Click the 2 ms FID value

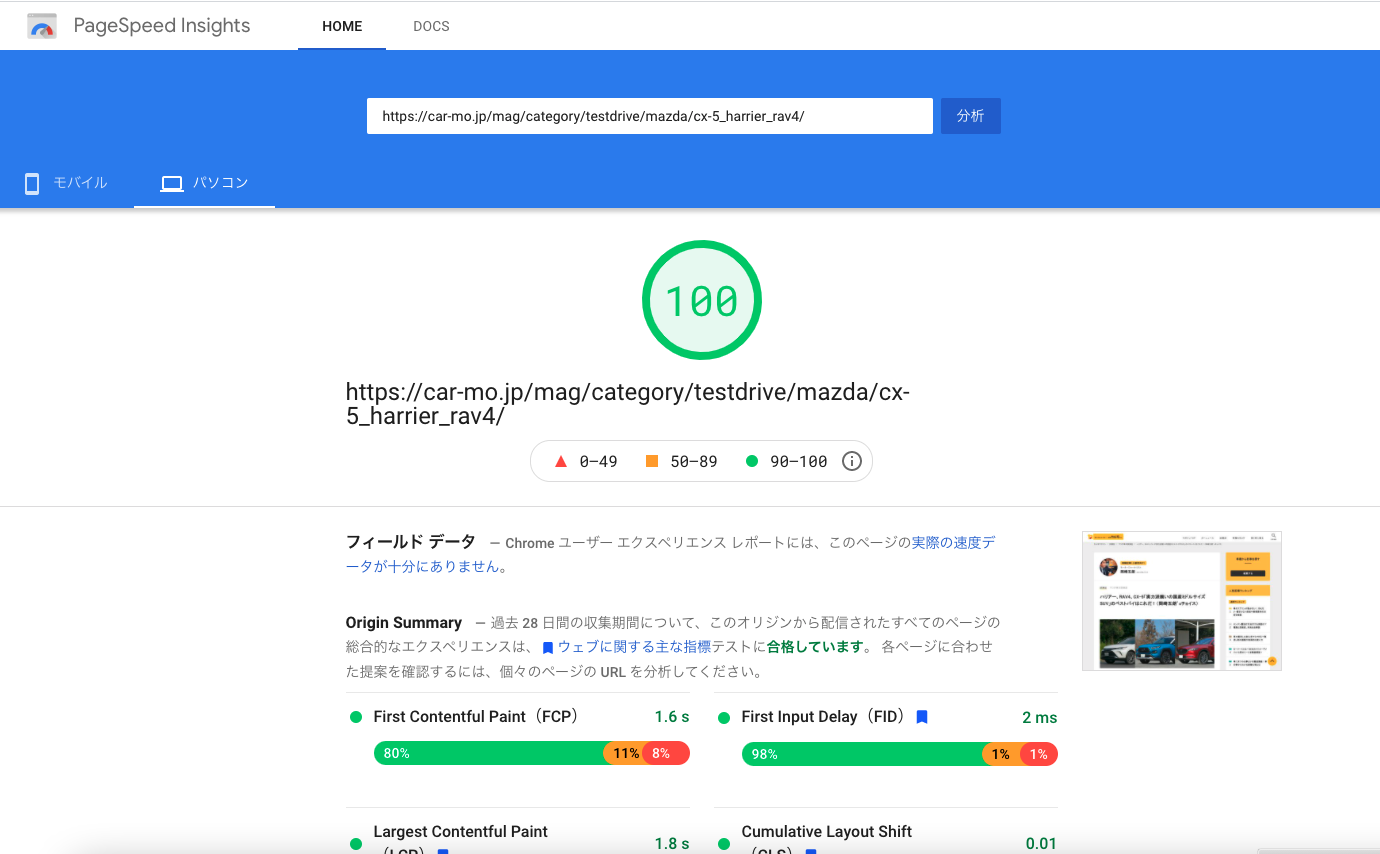click(x=1040, y=718)
